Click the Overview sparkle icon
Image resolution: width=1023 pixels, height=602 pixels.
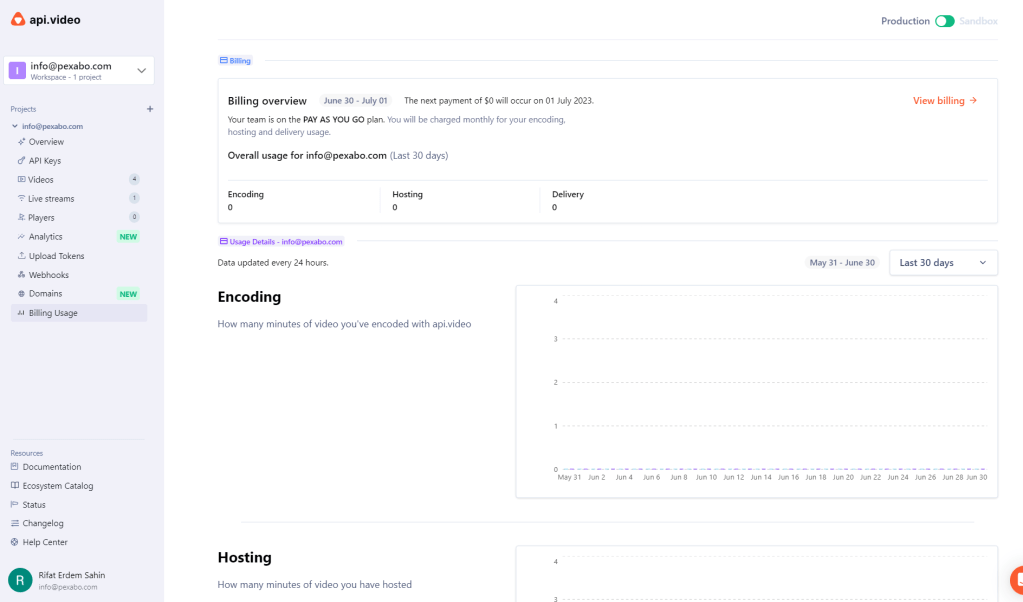(x=22, y=142)
